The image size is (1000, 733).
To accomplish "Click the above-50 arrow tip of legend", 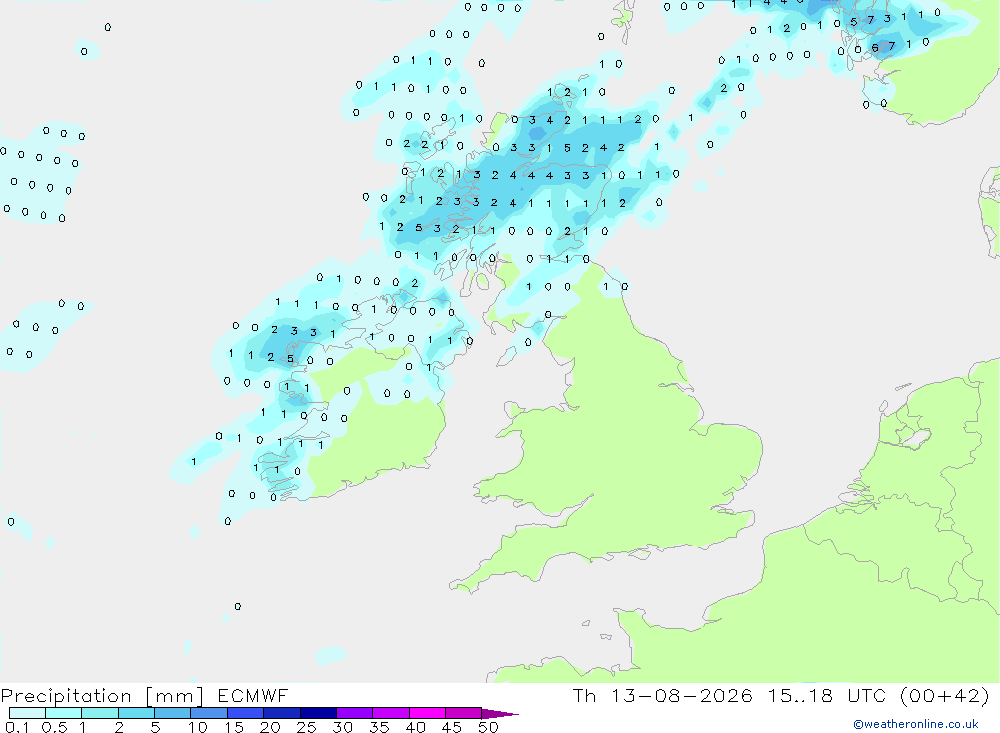I will click(x=500, y=714).
